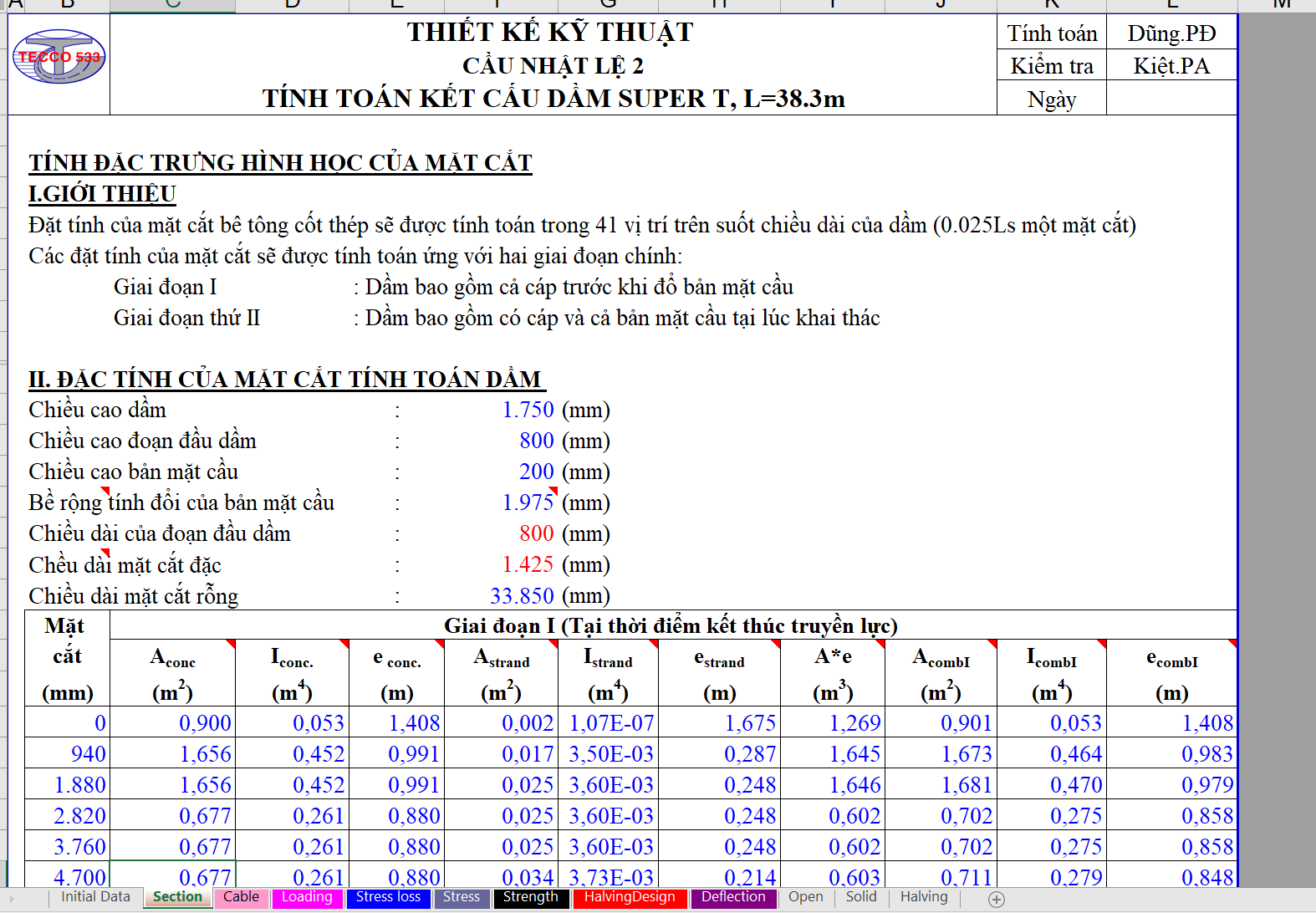
Task: Click the TECCO 533 logo image
Action: [59, 57]
